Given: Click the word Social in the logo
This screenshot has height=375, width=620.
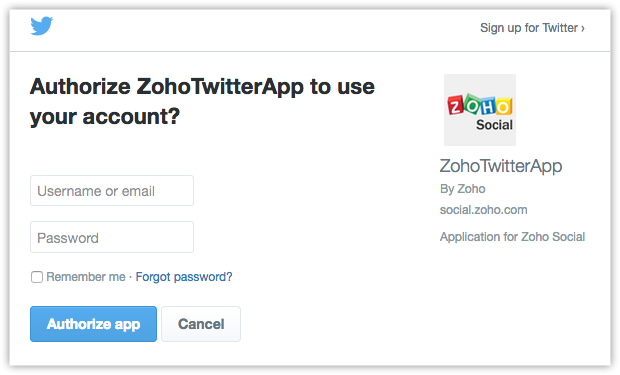Looking at the screenshot, I should (x=494, y=125).
